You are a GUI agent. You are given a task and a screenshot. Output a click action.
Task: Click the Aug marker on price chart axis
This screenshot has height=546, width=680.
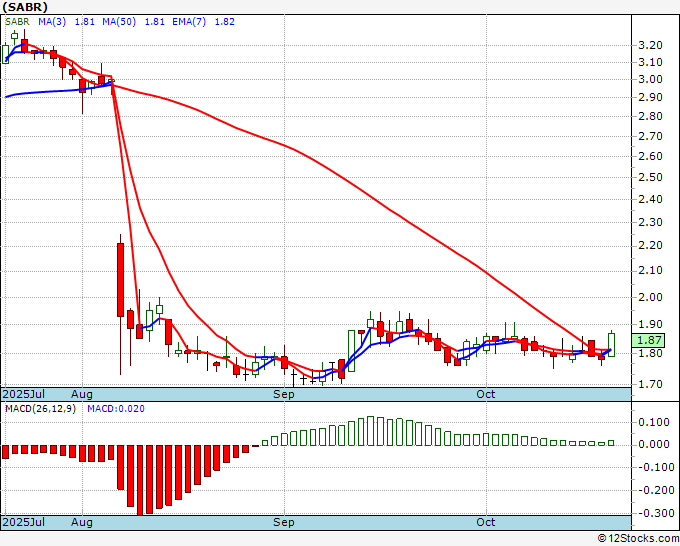pos(83,394)
